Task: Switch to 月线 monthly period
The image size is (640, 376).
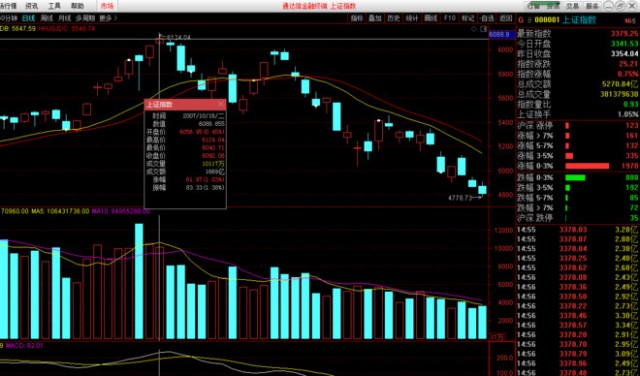Action: pyautogui.click(x=64, y=18)
